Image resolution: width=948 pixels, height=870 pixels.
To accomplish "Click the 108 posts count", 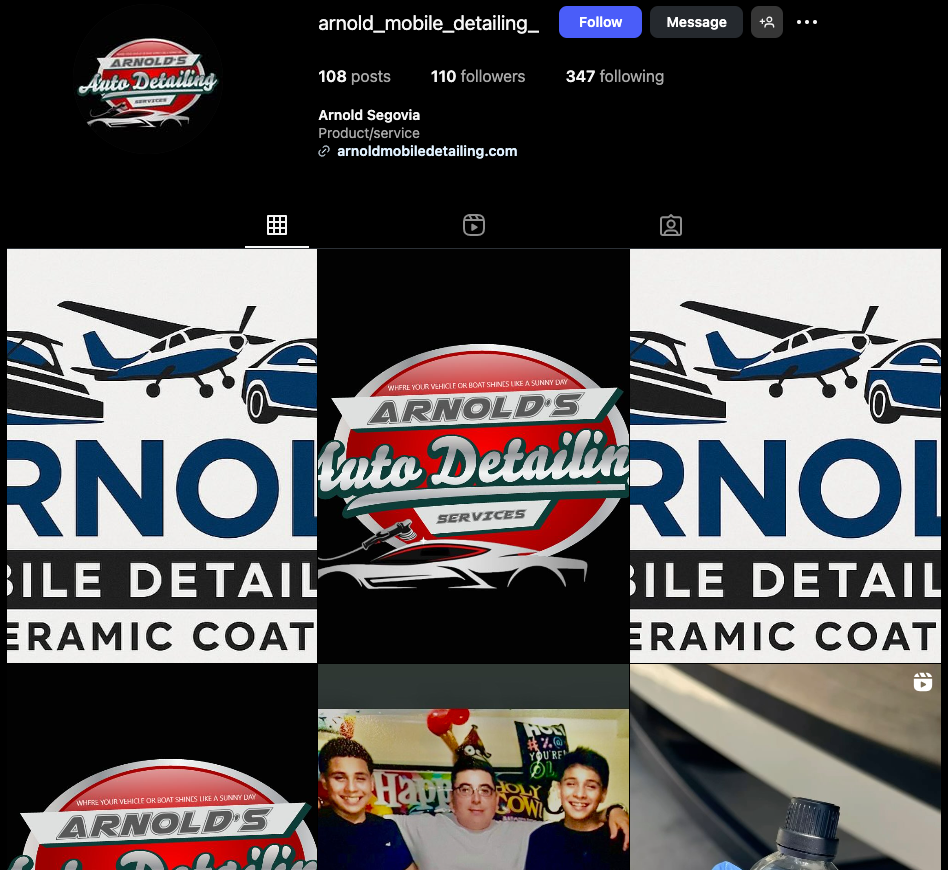I will [x=354, y=76].
